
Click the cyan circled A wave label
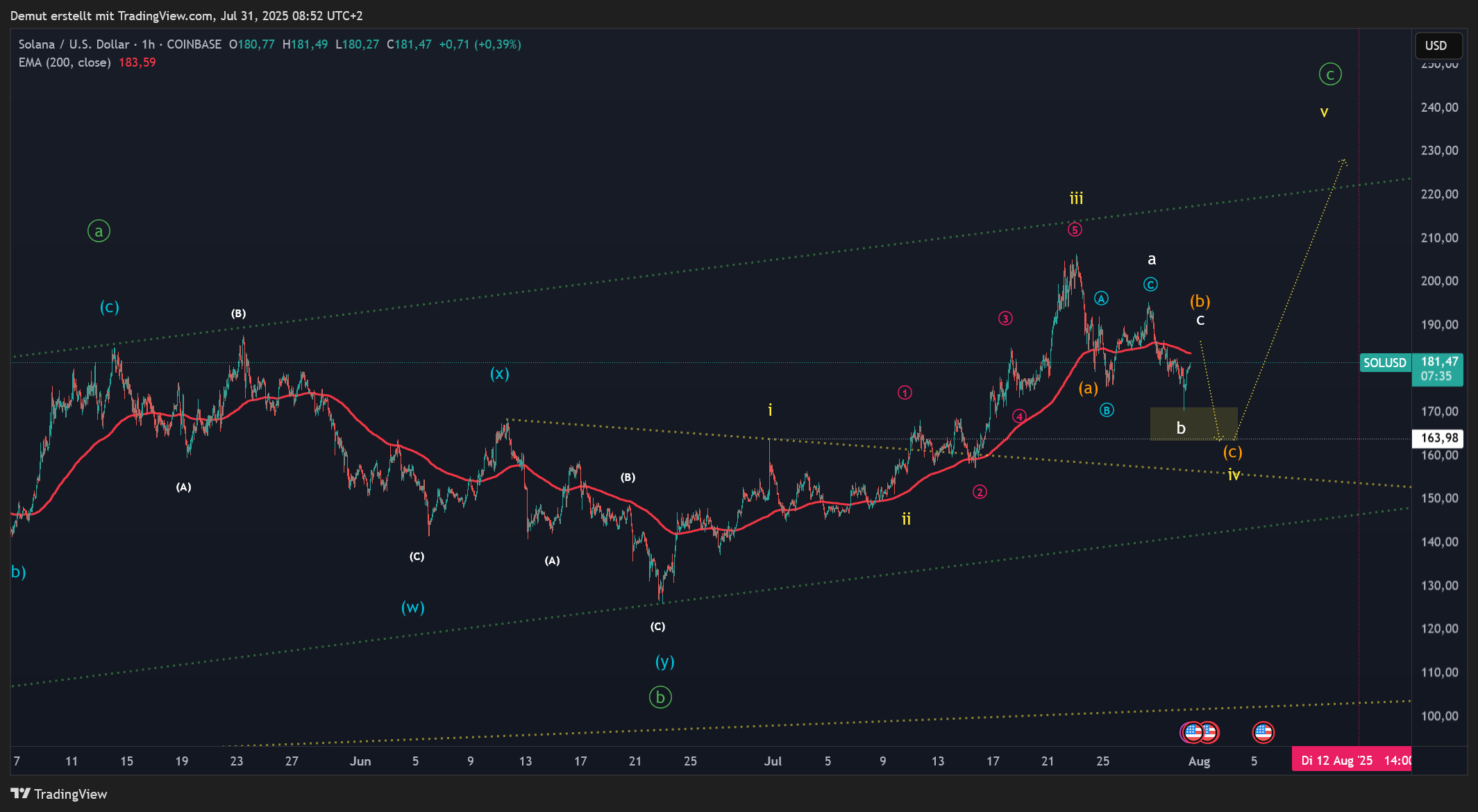click(1101, 298)
